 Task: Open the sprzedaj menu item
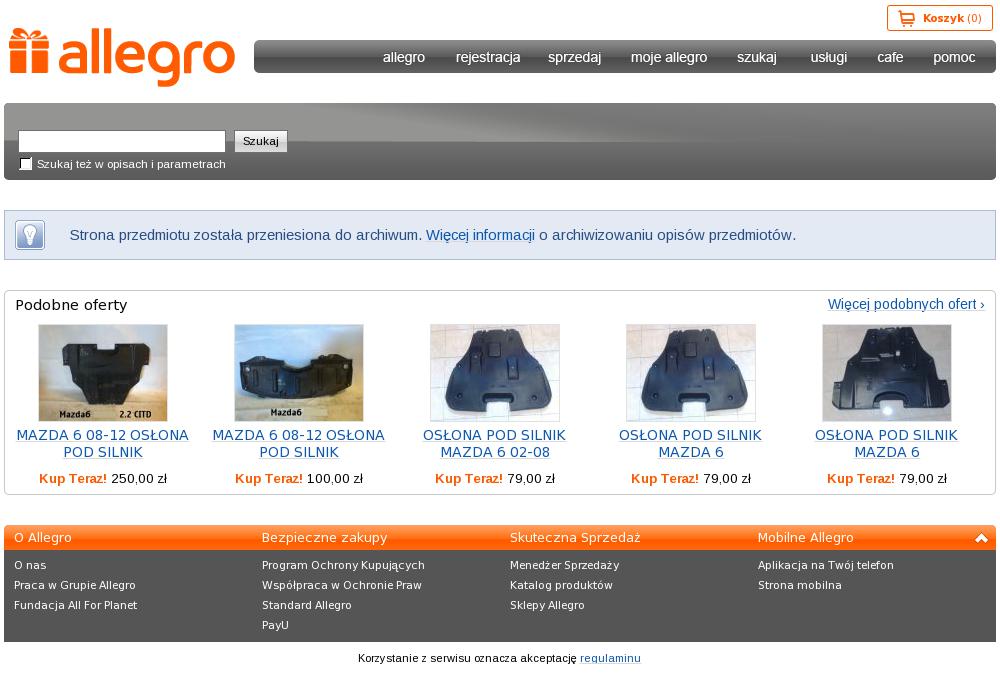pyautogui.click(x=575, y=57)
